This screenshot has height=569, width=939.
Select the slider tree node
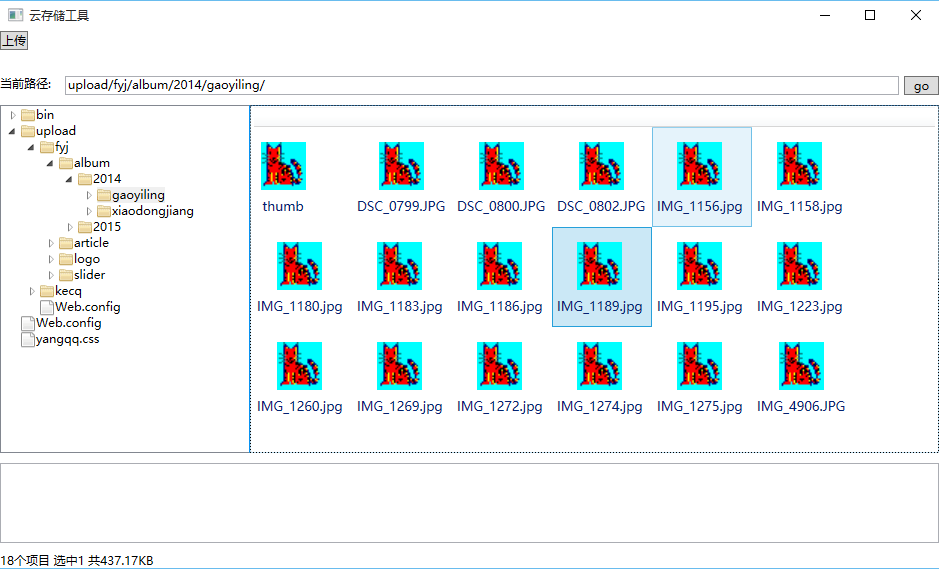(x=89, y=276)
